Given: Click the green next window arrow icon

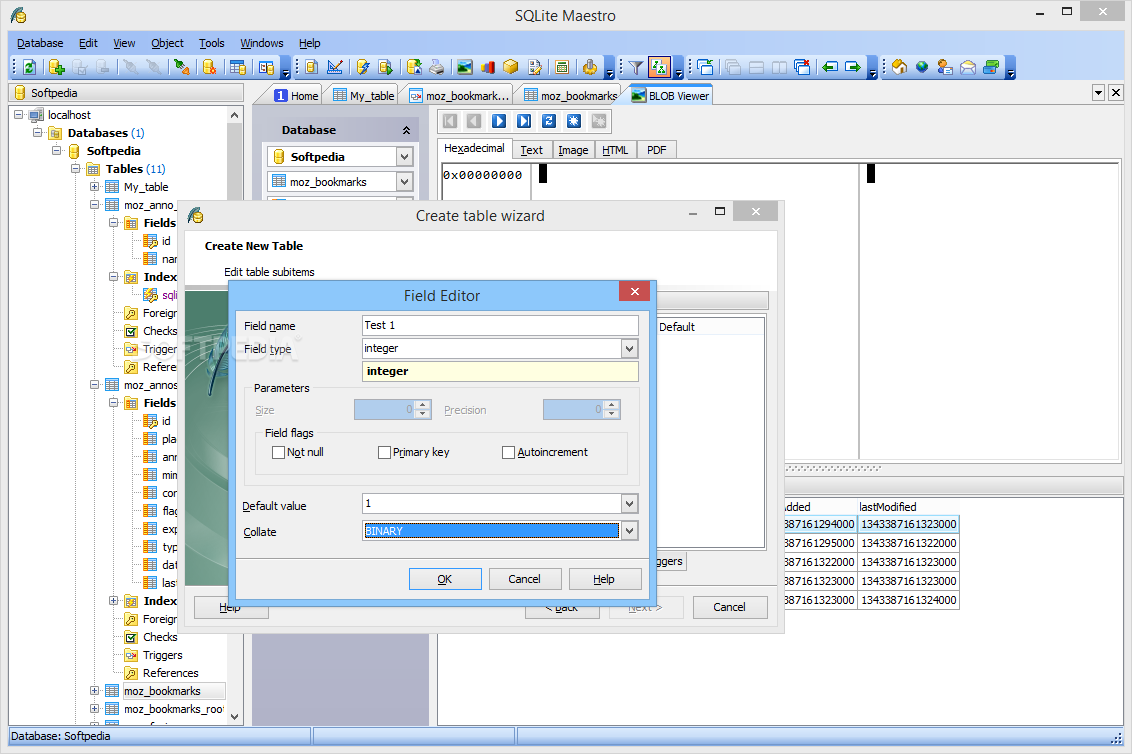Looking at the screenshot, I should pyautogui.click(x=853, y=67).
